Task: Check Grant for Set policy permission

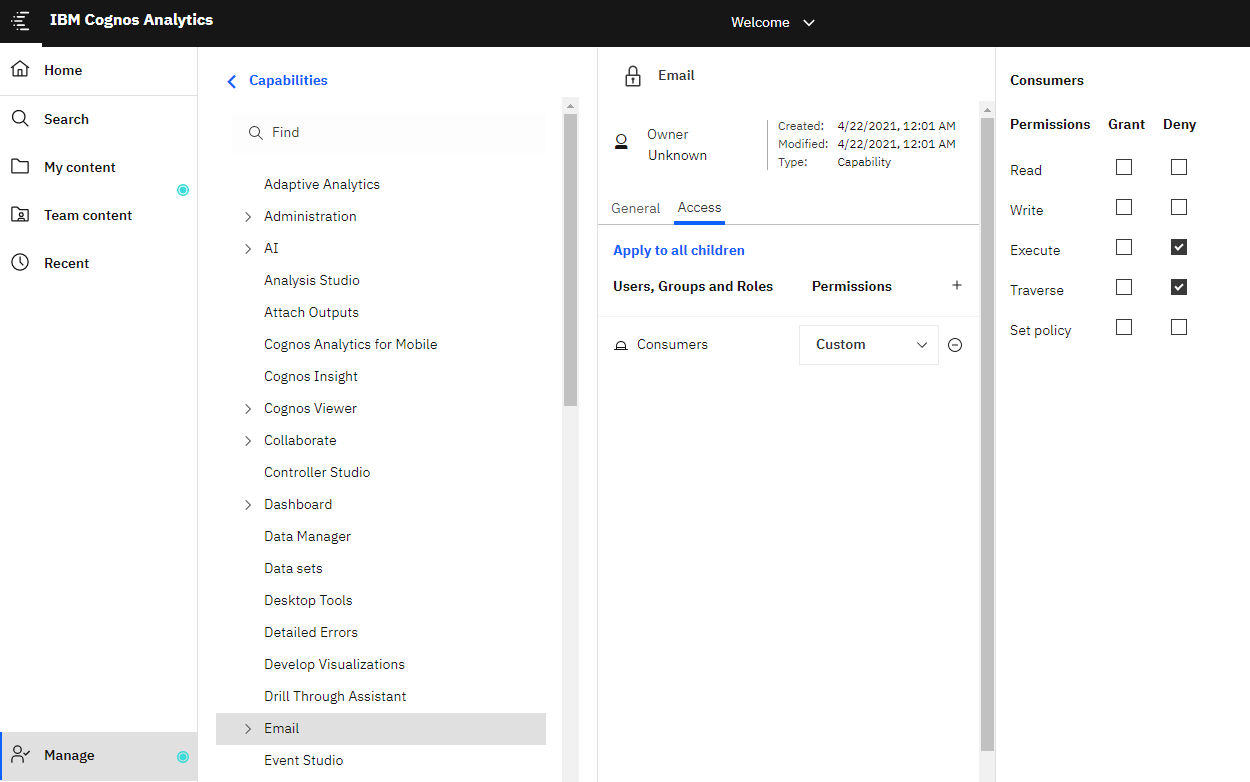Action: coord(1124,327)
